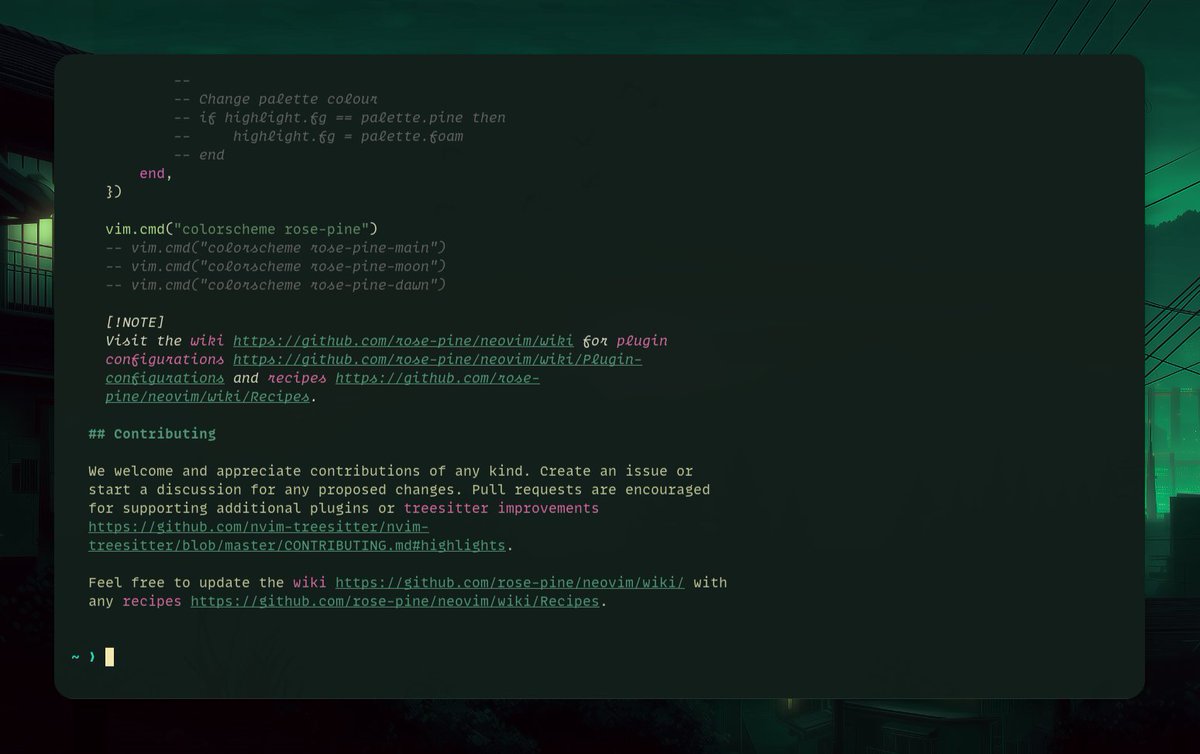The height and width of the screenshot is (754, 1200).
Task: Open the wiki URL following 'Feel free to update'
Action: pos(510,583)
